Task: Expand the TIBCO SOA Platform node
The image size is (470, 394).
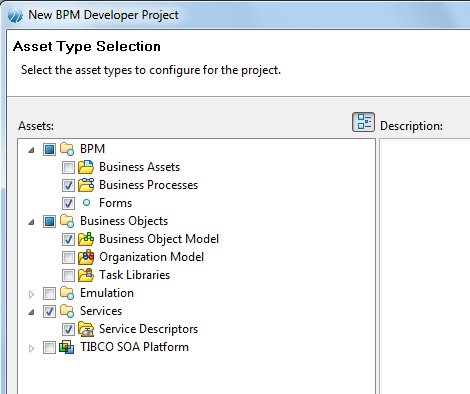Action: [31, 348]
